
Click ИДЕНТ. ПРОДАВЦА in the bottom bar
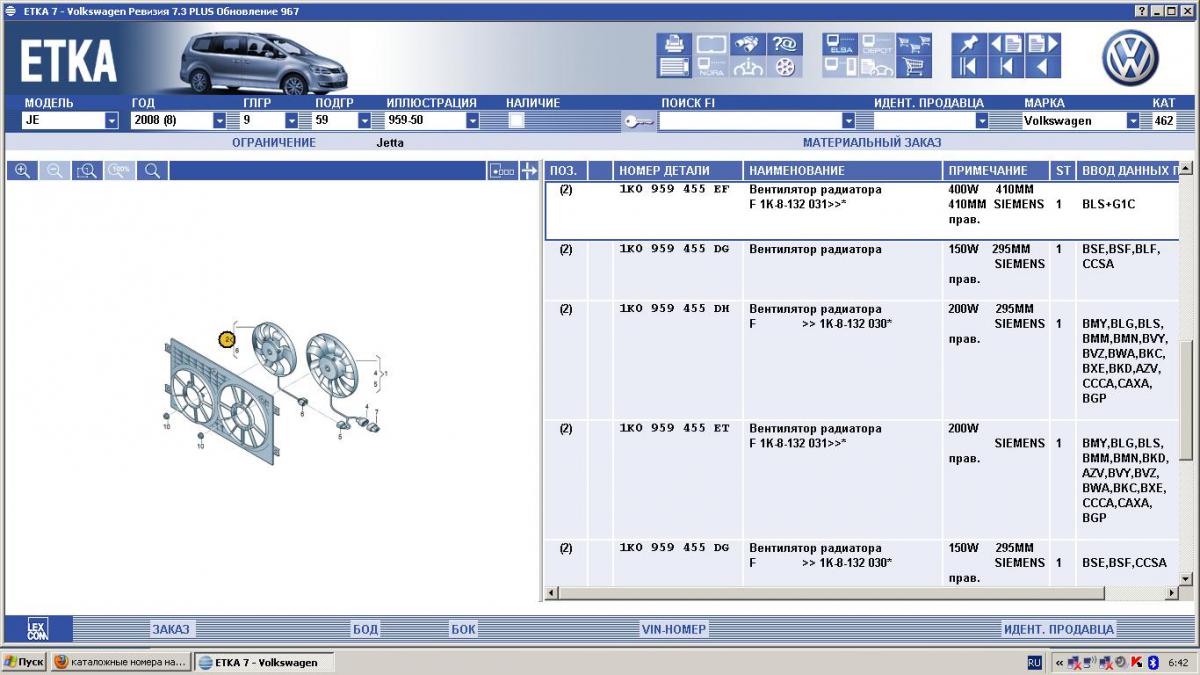[x=1059, y=629]
